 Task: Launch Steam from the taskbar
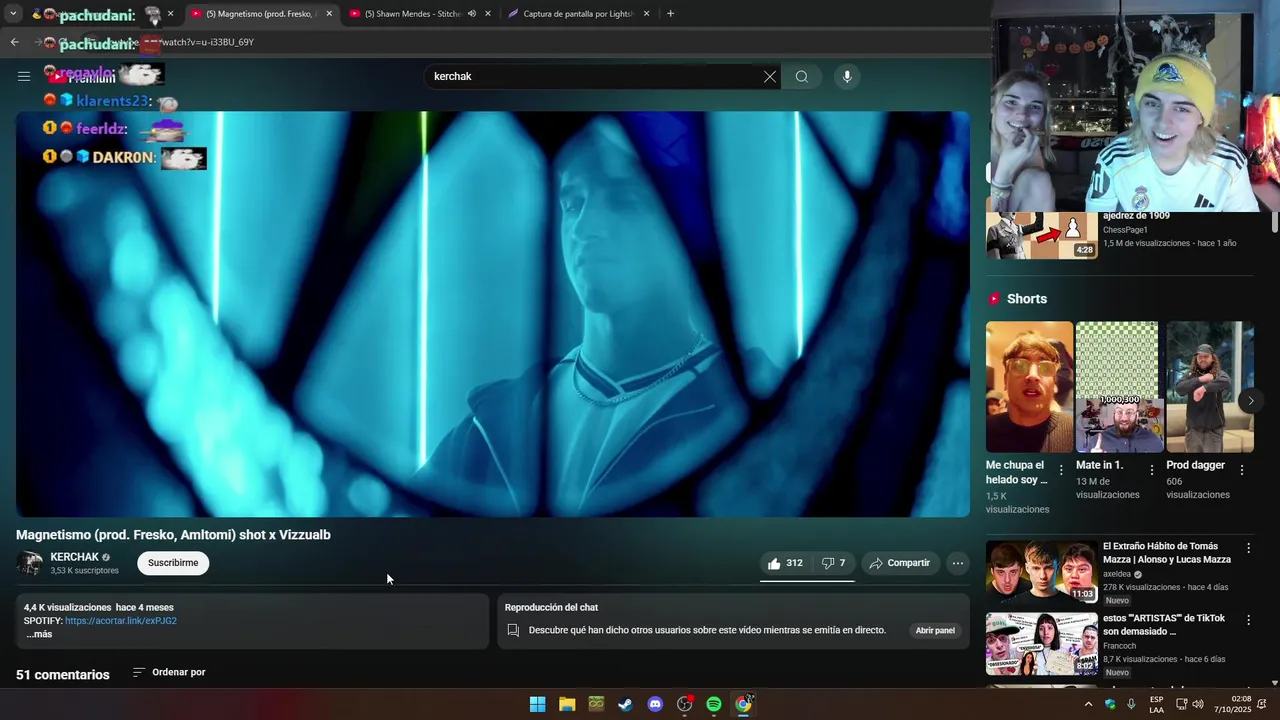pyautogui.click(x=625, y=704)
